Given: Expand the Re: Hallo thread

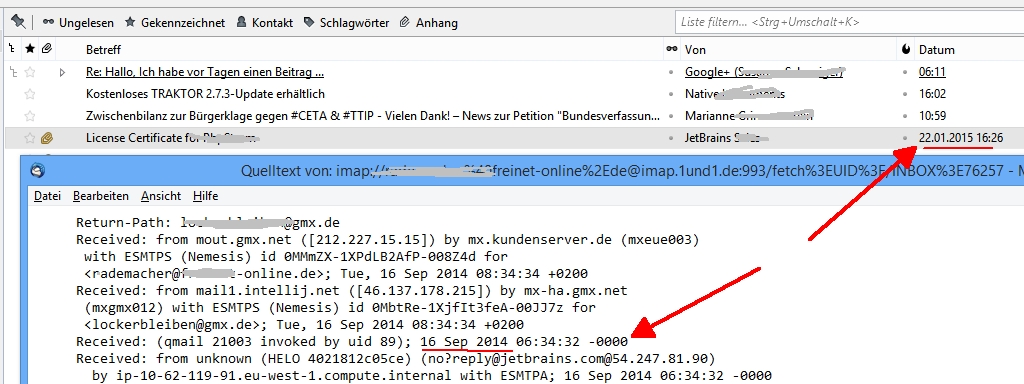Looking at the screenshot, I should [63, 72].
